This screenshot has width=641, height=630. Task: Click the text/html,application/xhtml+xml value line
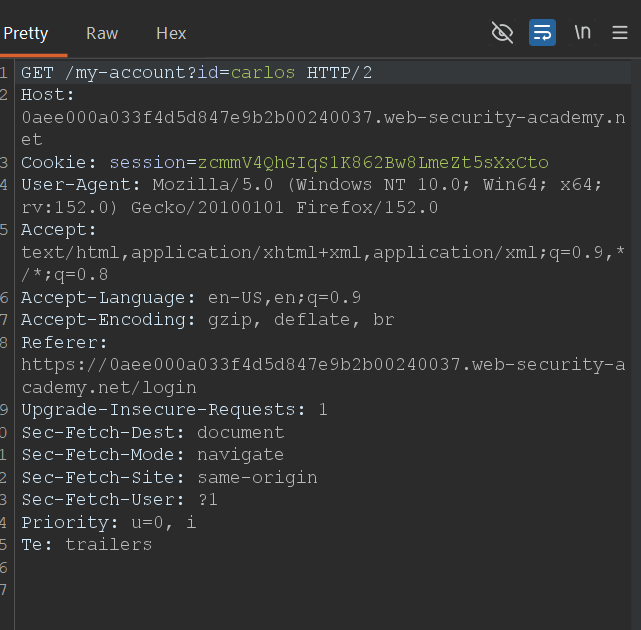pyautogui.click(x=323, y=253)
